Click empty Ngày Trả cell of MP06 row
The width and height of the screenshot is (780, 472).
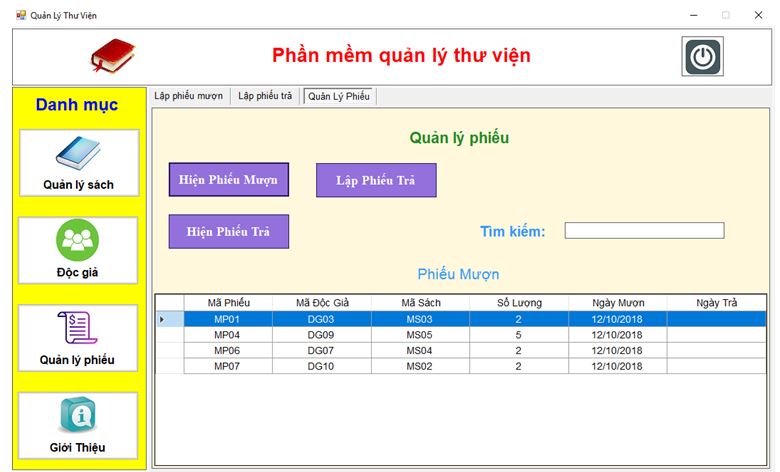click(716, 350)
